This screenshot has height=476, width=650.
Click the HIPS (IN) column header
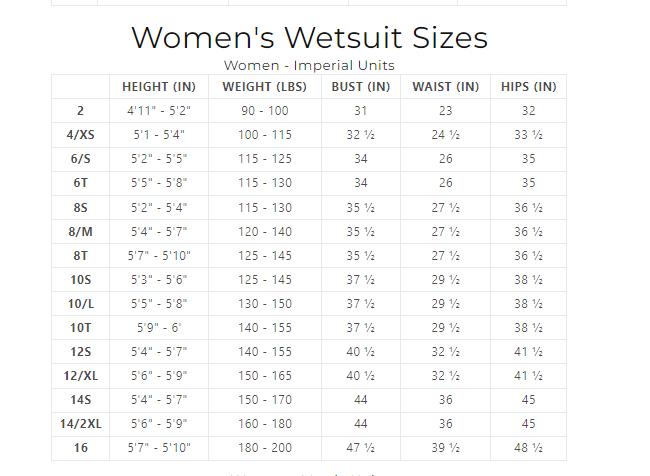[528, 87]
